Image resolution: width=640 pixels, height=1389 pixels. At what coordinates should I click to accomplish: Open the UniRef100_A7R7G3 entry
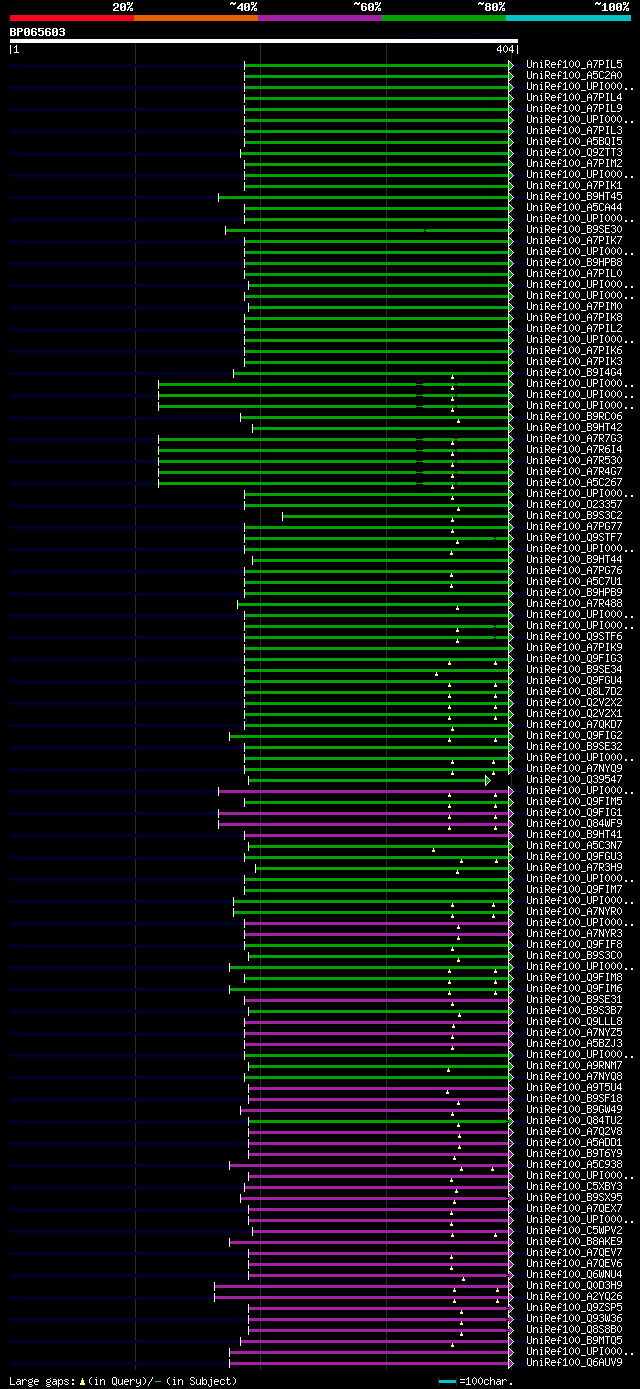click(x=574, y=438)
